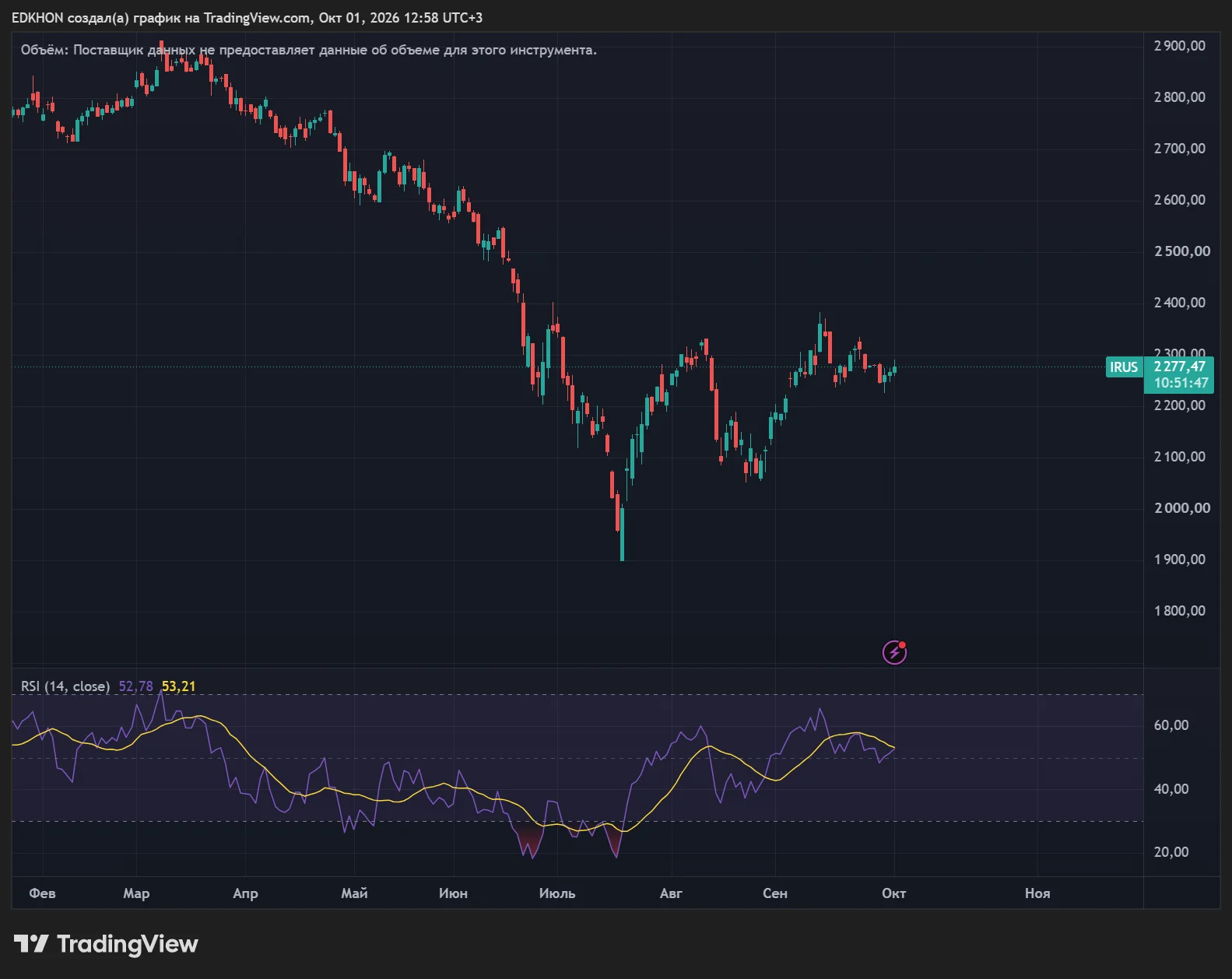Click the RSI scale value 60,00
The image size is (1232, 979).
(1171, 725)
